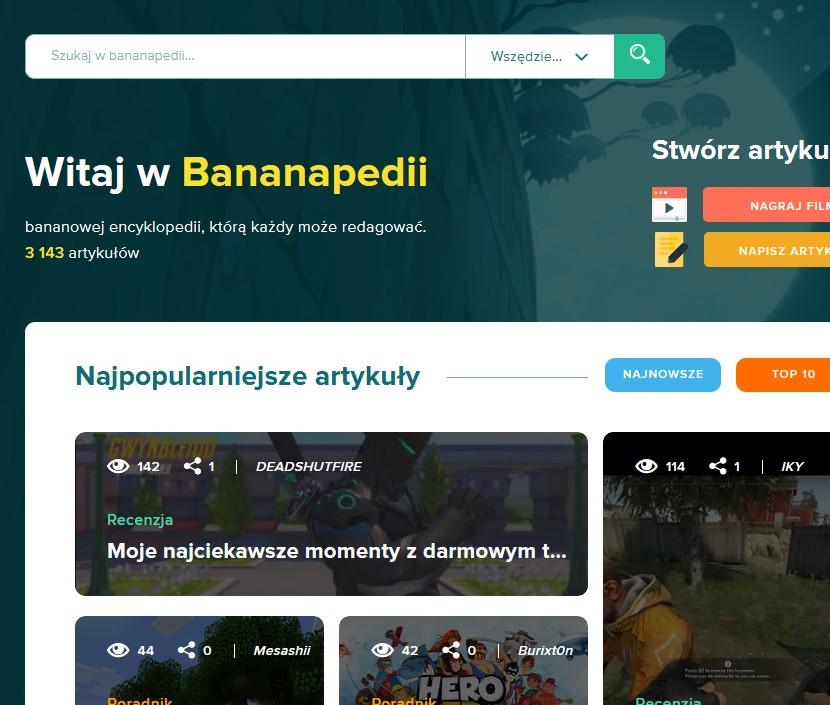830x705 pixels.
Task: Focus the 'Szukaj w bananapedii...' search field
Action: click(x=245, y=56)
